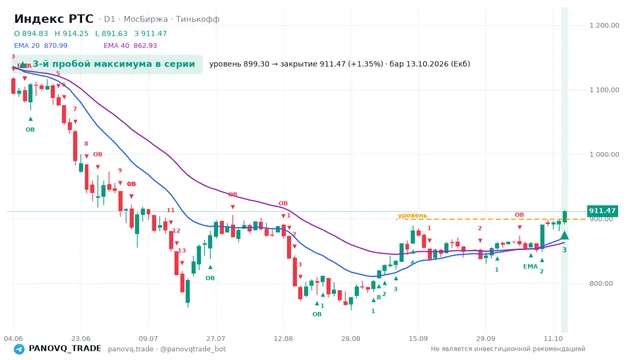Click the 'Не является инвестиционной рекомендацией' disclaimer
Viewport: 640px width, 360px height.
508,349
